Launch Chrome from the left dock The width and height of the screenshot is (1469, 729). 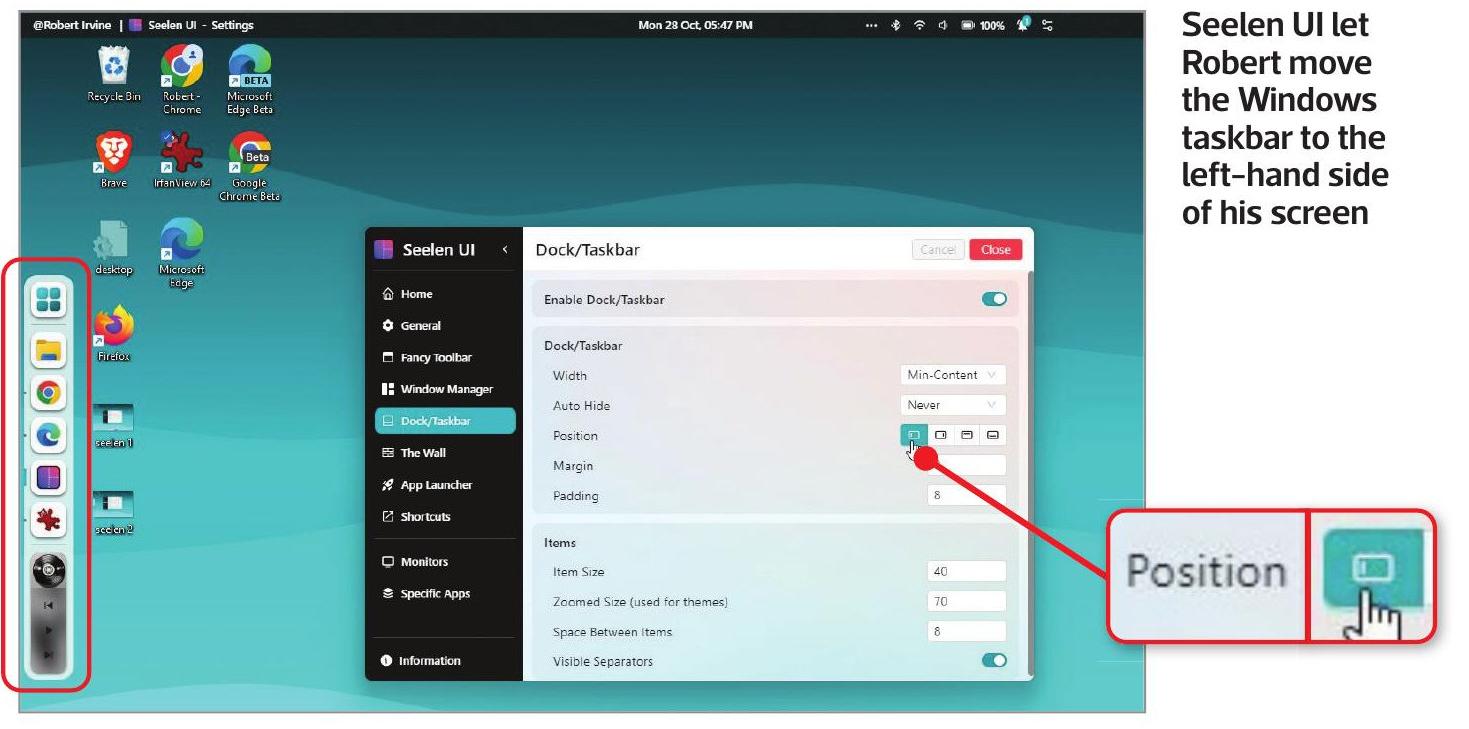pyautogui.click(x=49, y=393)
